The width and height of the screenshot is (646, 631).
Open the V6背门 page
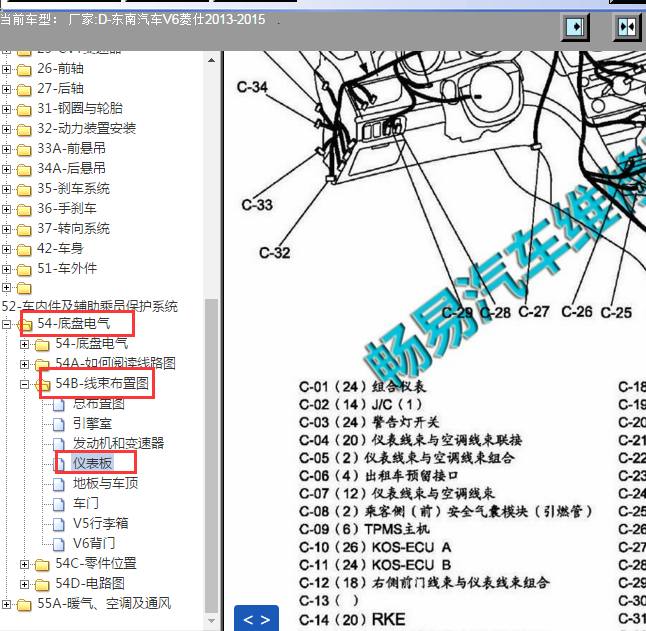pyautogui.click(x=94, y=543)
